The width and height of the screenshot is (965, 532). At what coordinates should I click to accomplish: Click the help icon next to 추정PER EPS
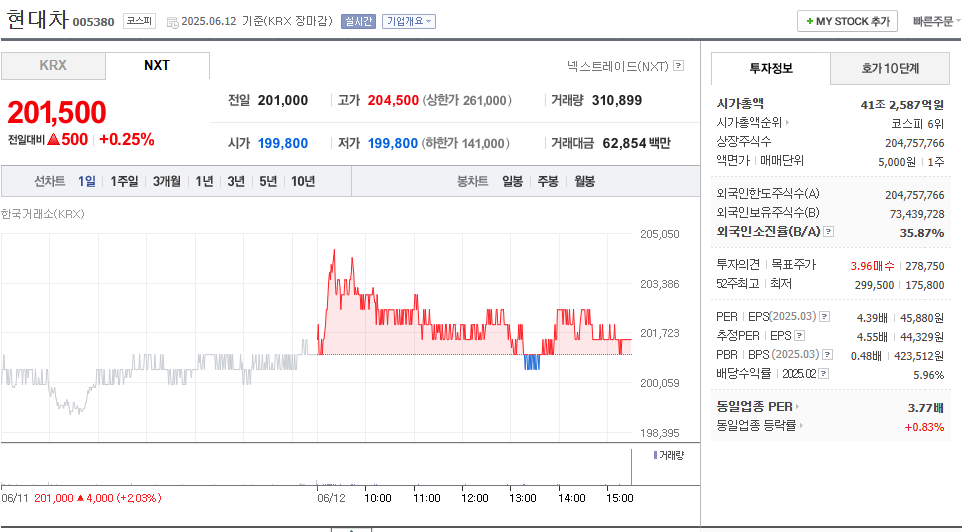pos(799,336)
